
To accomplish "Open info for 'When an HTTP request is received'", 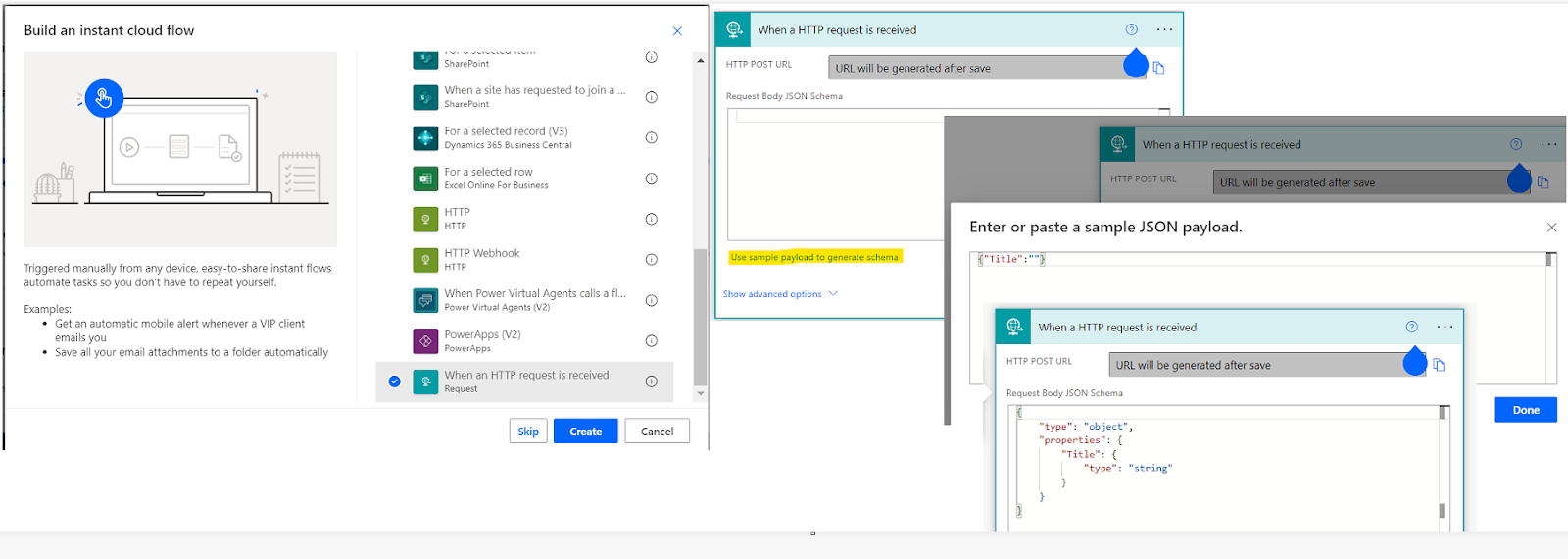I will click(x=651, y=381).
